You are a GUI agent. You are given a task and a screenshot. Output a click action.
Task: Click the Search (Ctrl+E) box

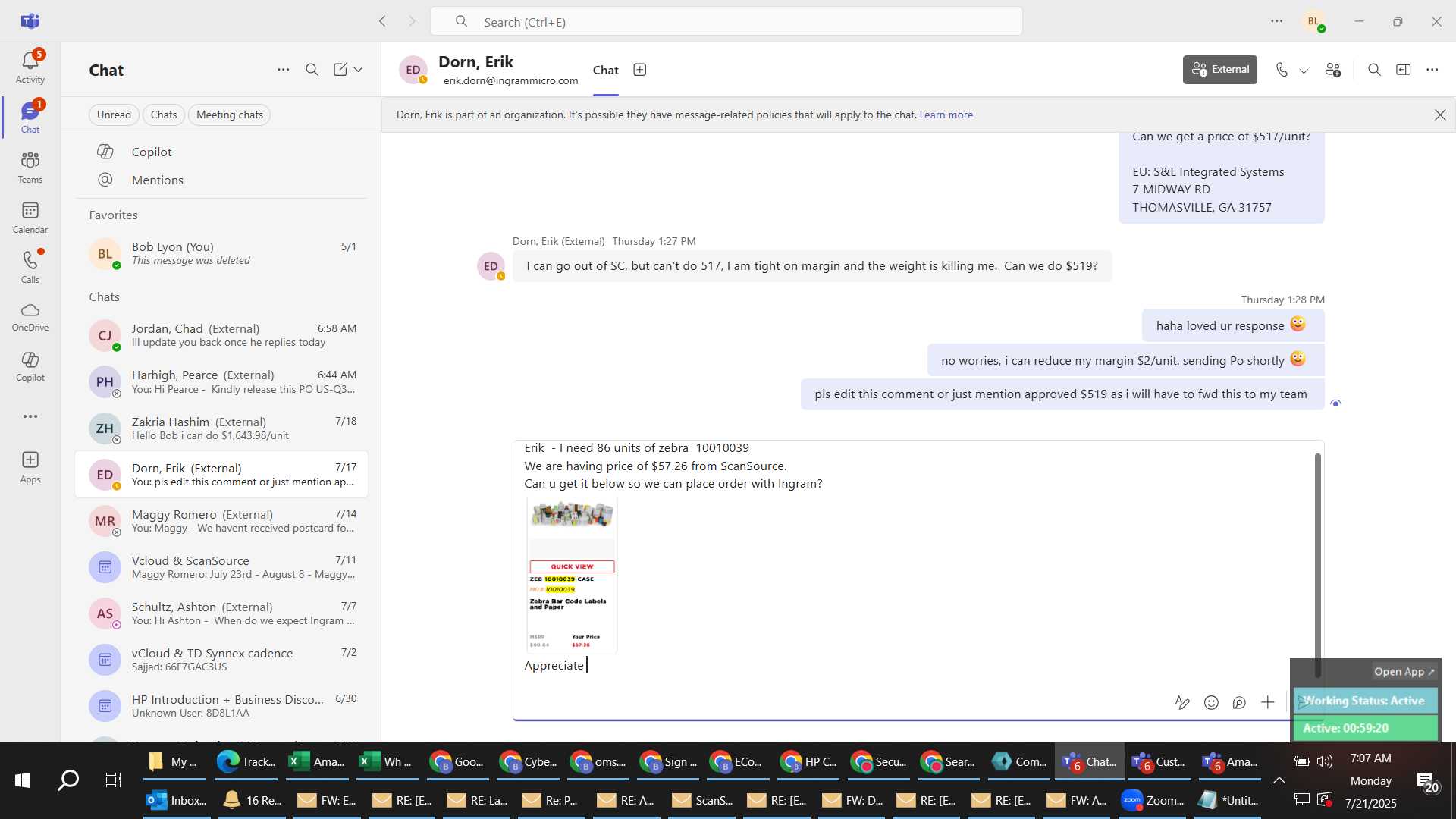point(726,21)
